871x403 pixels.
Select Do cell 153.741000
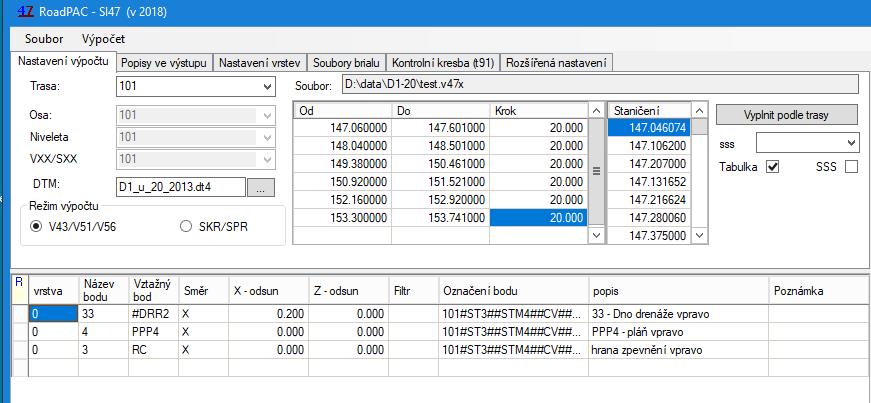tap(440, 217)
